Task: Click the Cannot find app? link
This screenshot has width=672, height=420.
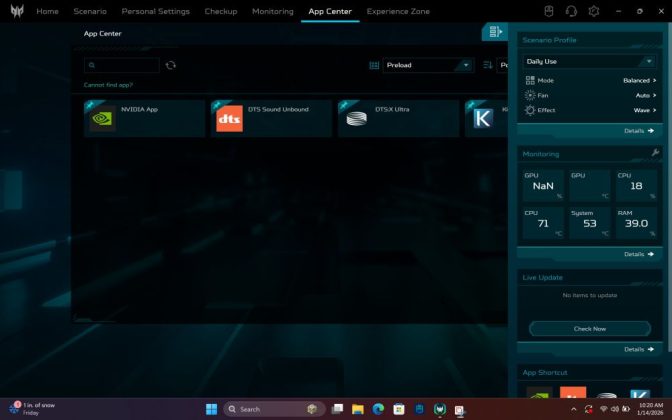Action: (x=108, y=85)
